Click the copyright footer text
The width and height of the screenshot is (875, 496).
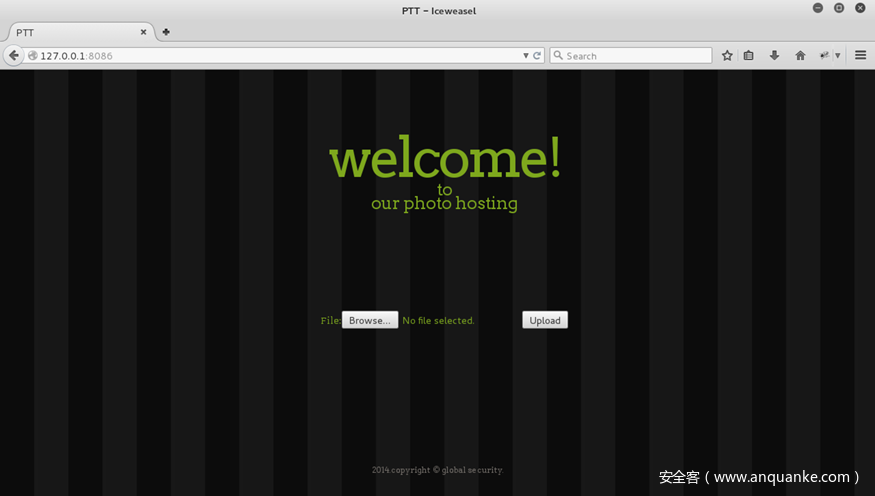coord(438,470)
